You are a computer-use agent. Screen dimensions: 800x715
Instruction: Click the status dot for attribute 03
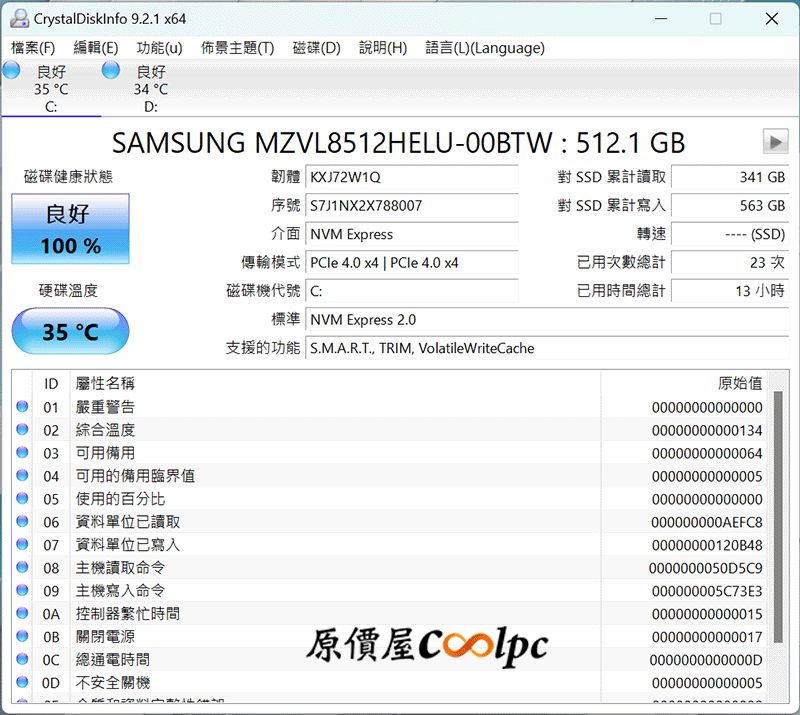click(x=22, y=452)
